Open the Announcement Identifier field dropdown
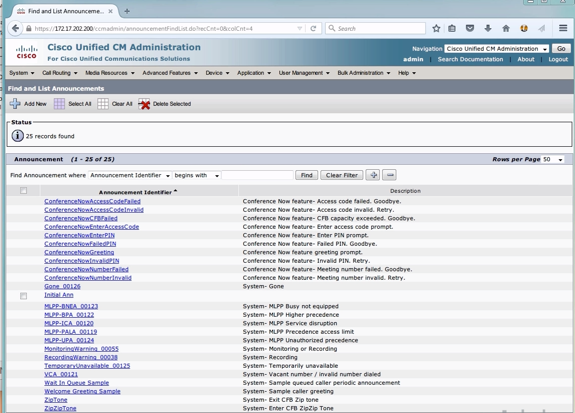 pyautogui.click(x=130, y=175)
